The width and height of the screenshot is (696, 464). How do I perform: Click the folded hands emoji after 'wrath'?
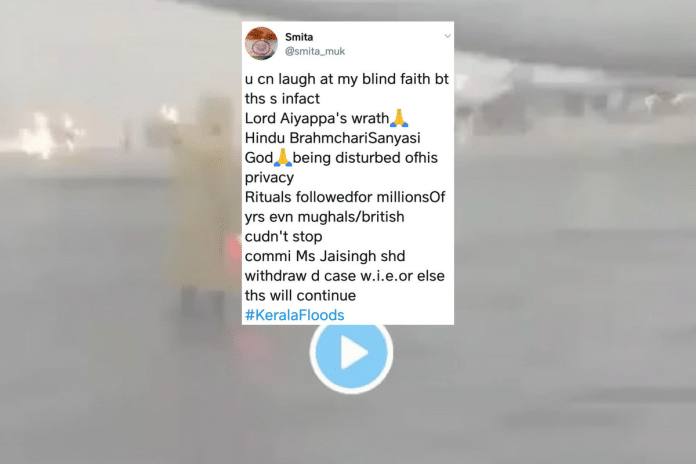pos(399,118)
